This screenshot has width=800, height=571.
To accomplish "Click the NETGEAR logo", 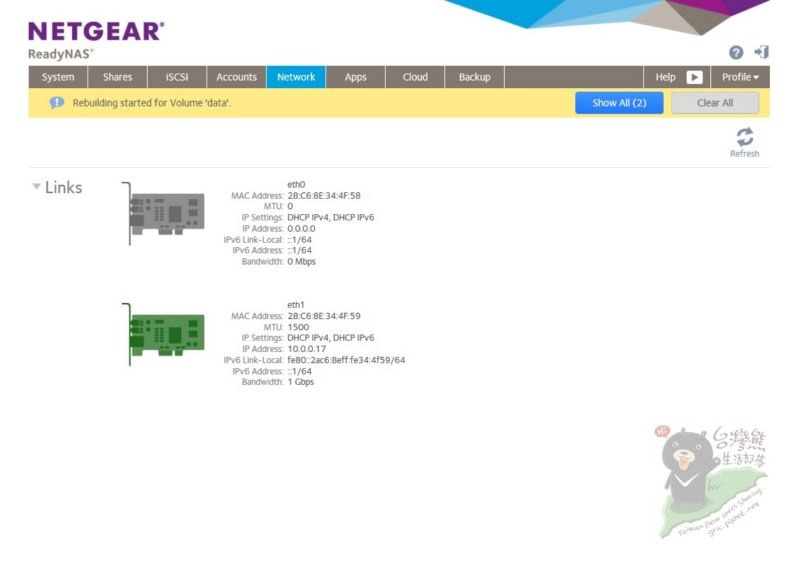I will click(96, 31).
